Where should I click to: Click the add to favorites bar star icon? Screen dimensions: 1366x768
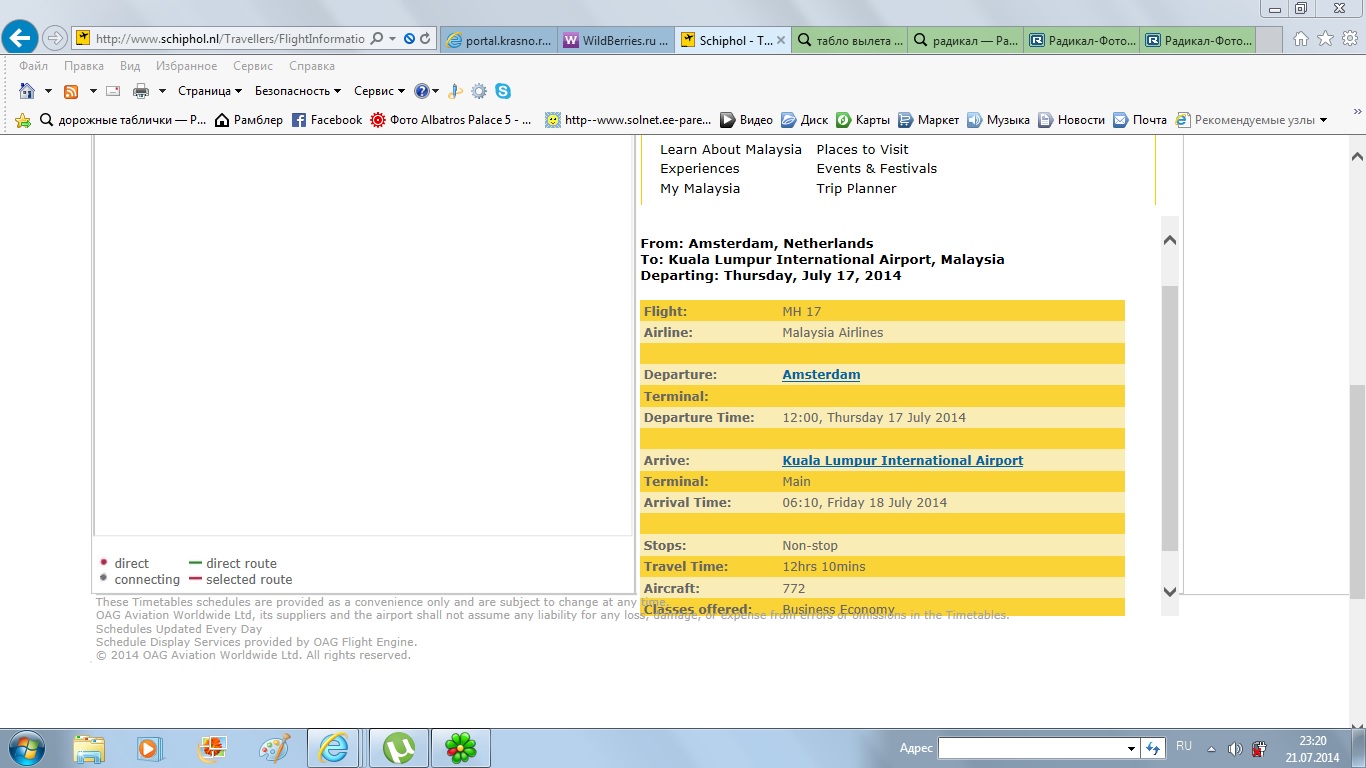23,120
